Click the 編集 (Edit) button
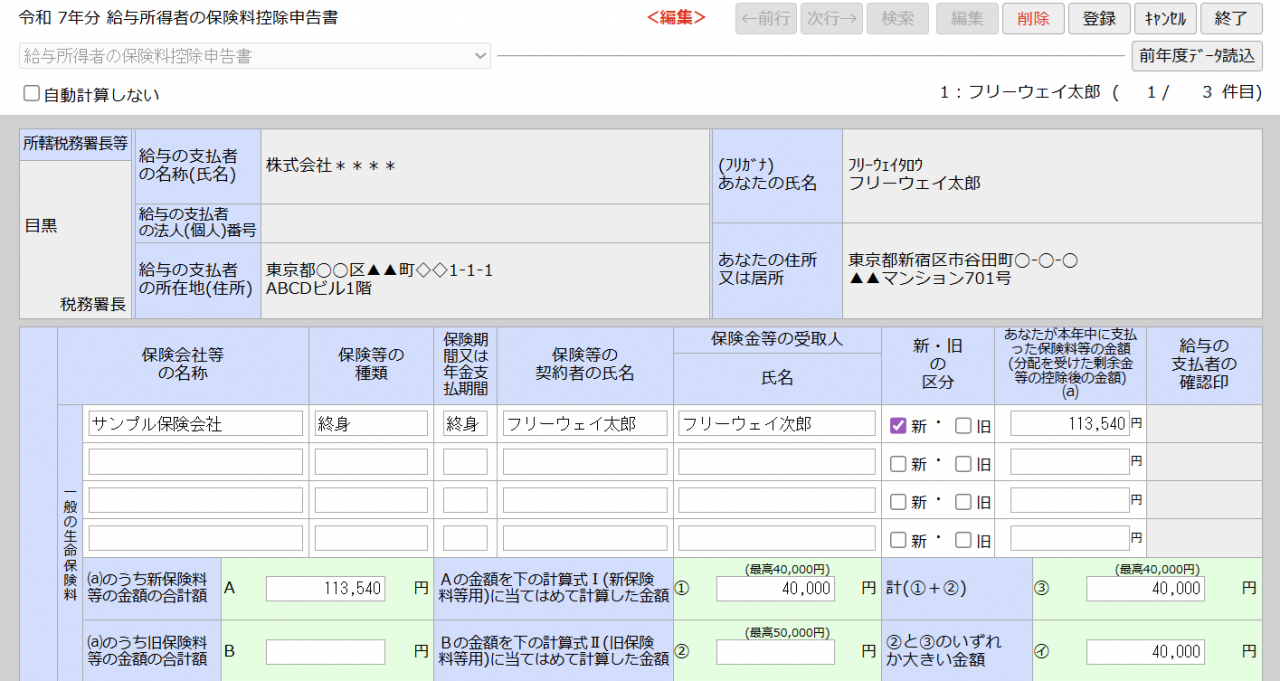1280x681 pixels. pos(966,18)
